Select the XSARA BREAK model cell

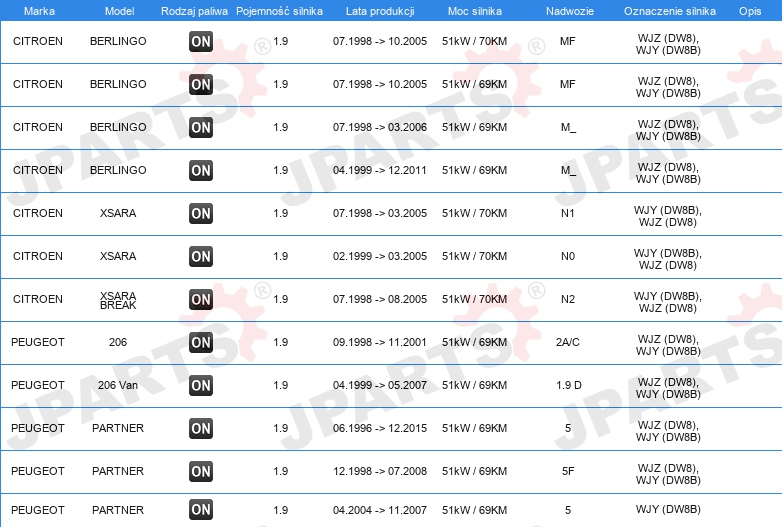[x=118, y=300]
